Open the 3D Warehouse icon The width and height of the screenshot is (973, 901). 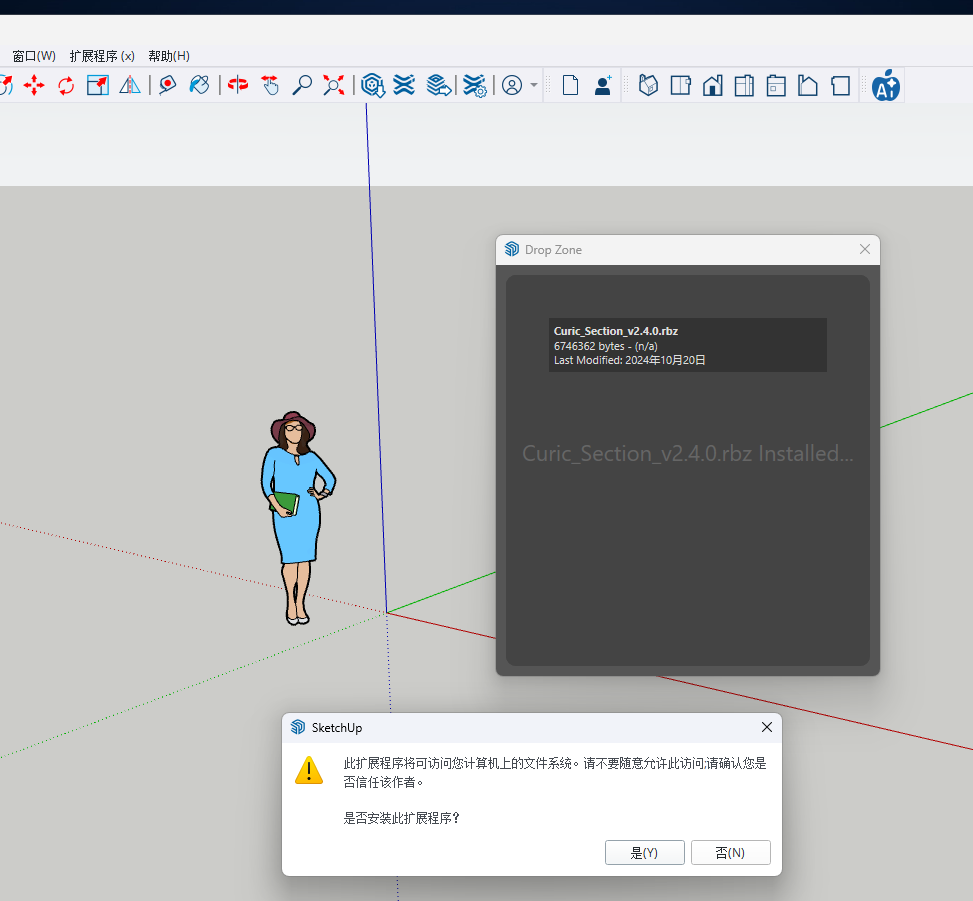click(x=373, y=85)
